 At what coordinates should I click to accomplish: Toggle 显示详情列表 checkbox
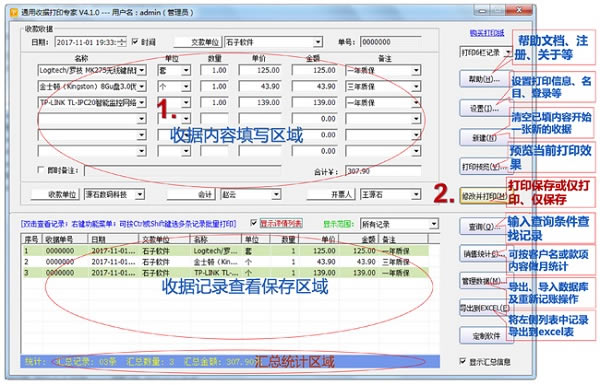(253, 223)
